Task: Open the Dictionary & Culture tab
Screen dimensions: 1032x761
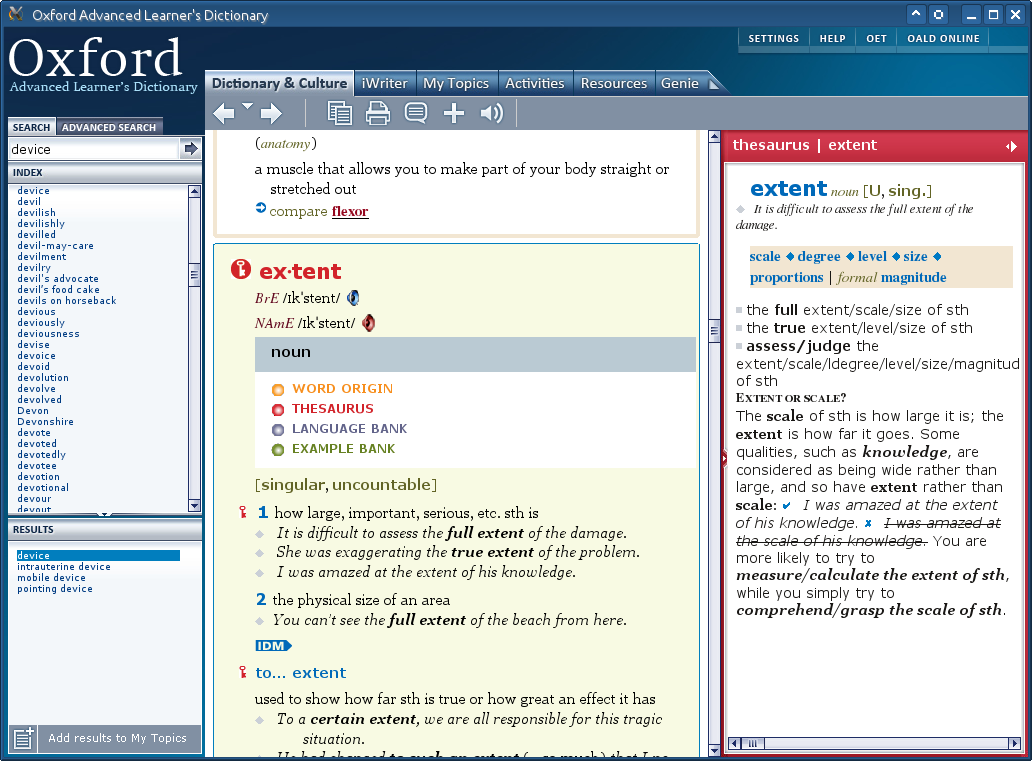Action: 279,83
